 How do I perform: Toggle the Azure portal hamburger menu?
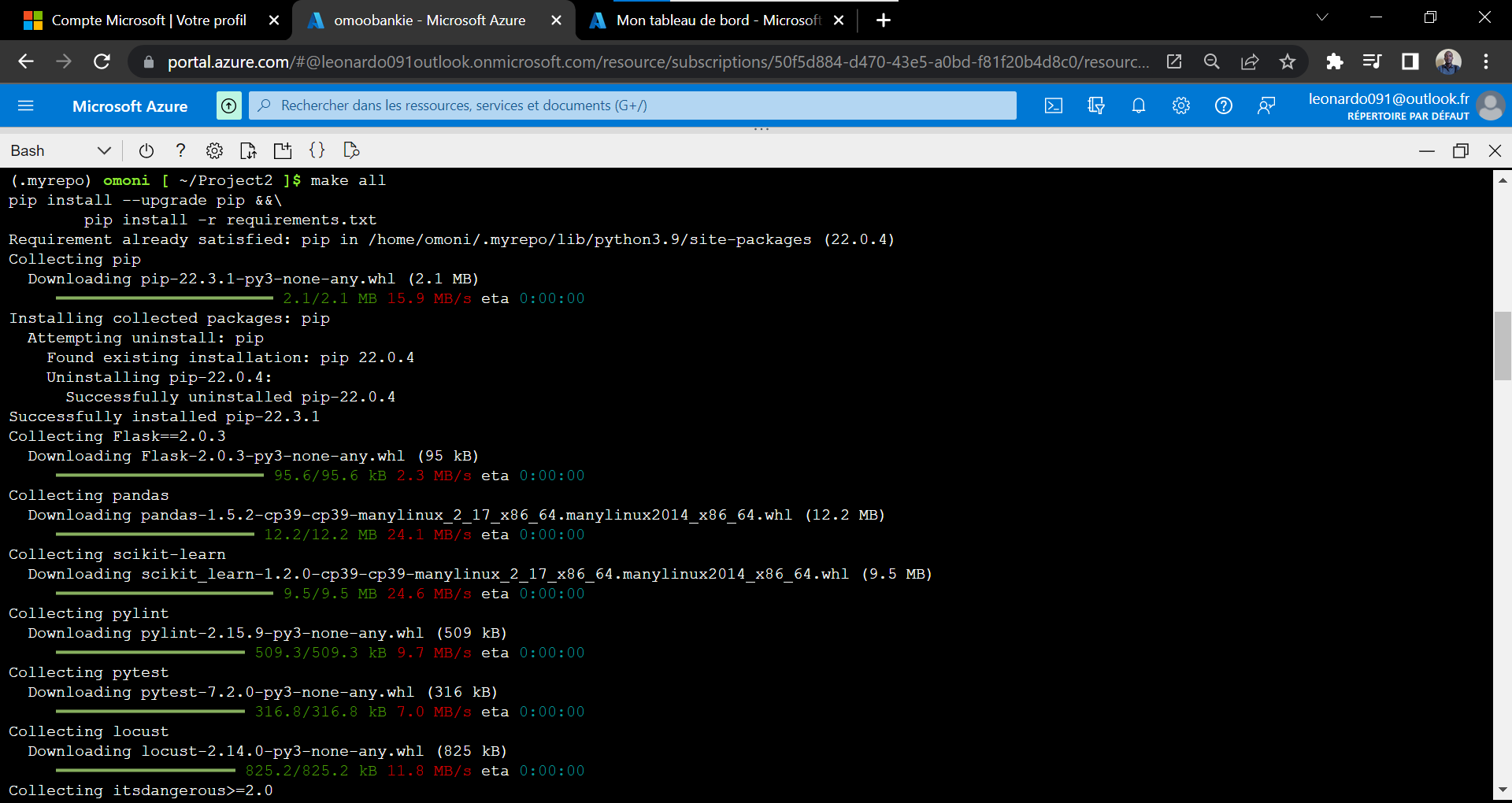(26, 105)
